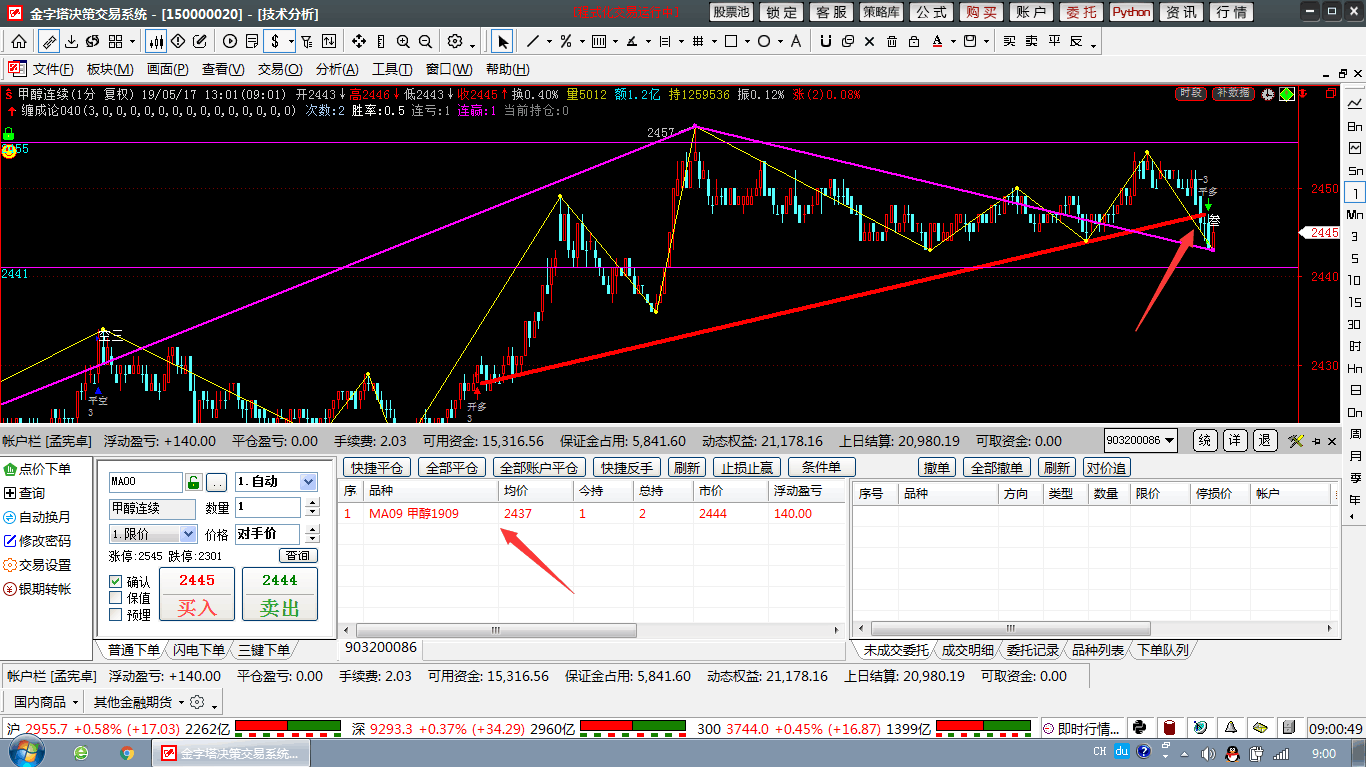Toggle the 确认 confirm checkbox

tap(116, 581)
